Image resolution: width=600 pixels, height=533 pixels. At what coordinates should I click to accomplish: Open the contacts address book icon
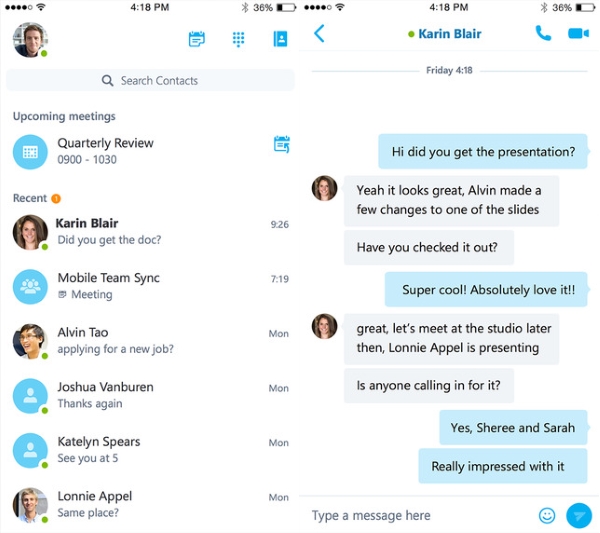point(280,39)
